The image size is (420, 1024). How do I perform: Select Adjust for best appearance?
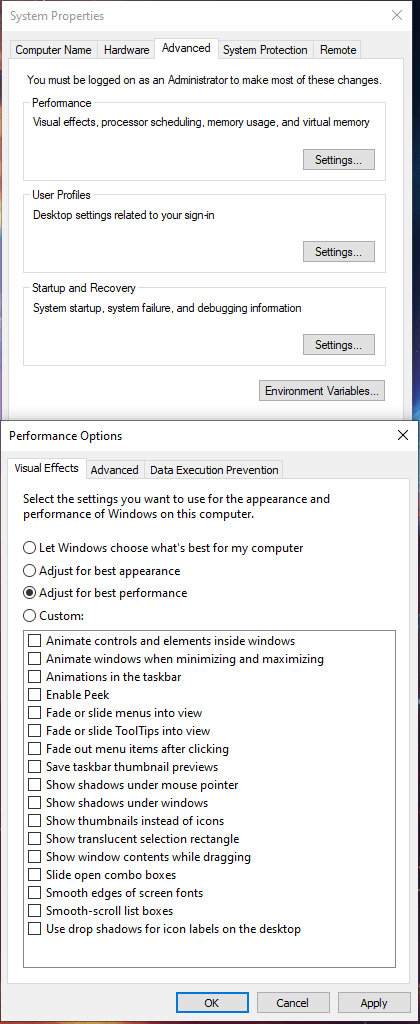[29, 571]
